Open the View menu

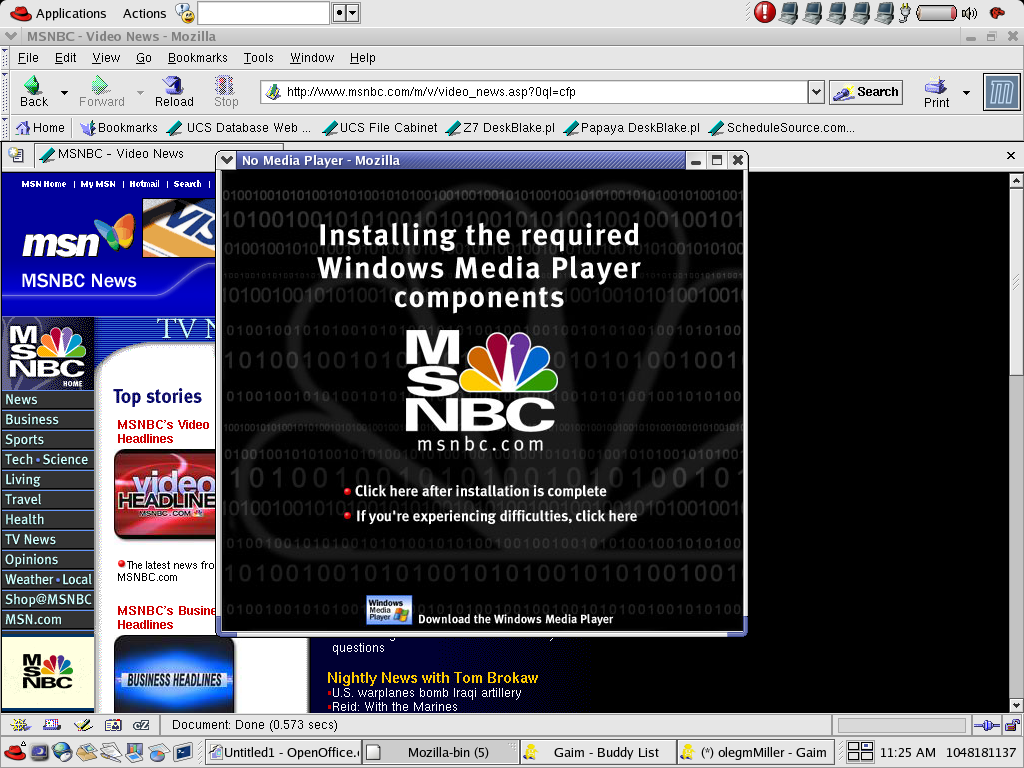(106, 58)
